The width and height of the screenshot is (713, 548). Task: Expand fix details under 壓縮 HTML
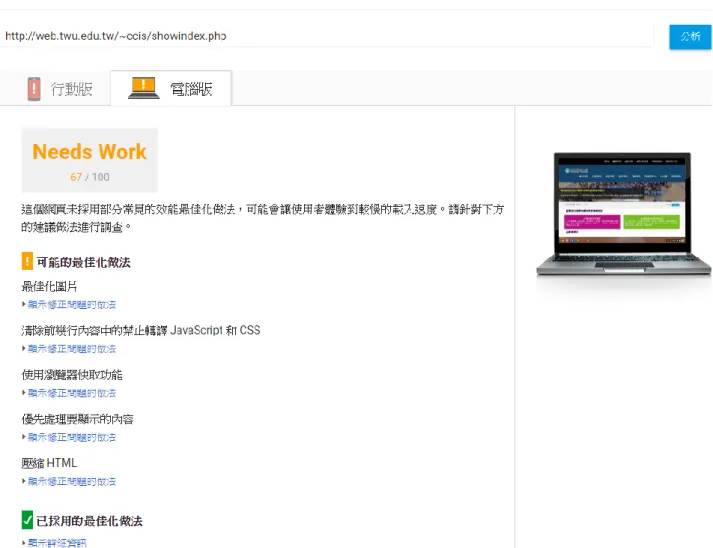point(71,481)
